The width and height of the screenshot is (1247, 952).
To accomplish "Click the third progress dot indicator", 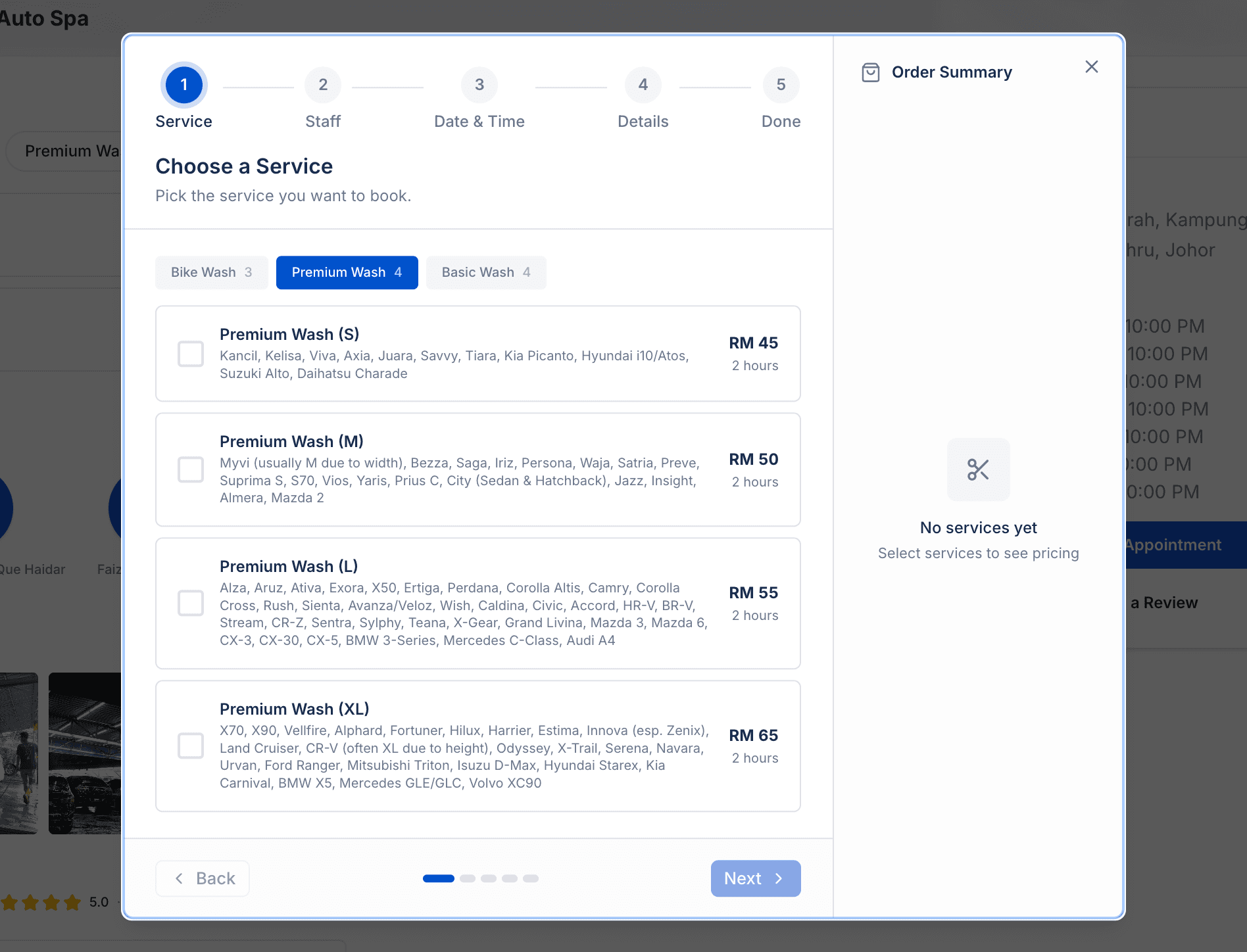I will click(x=489, y=878).
